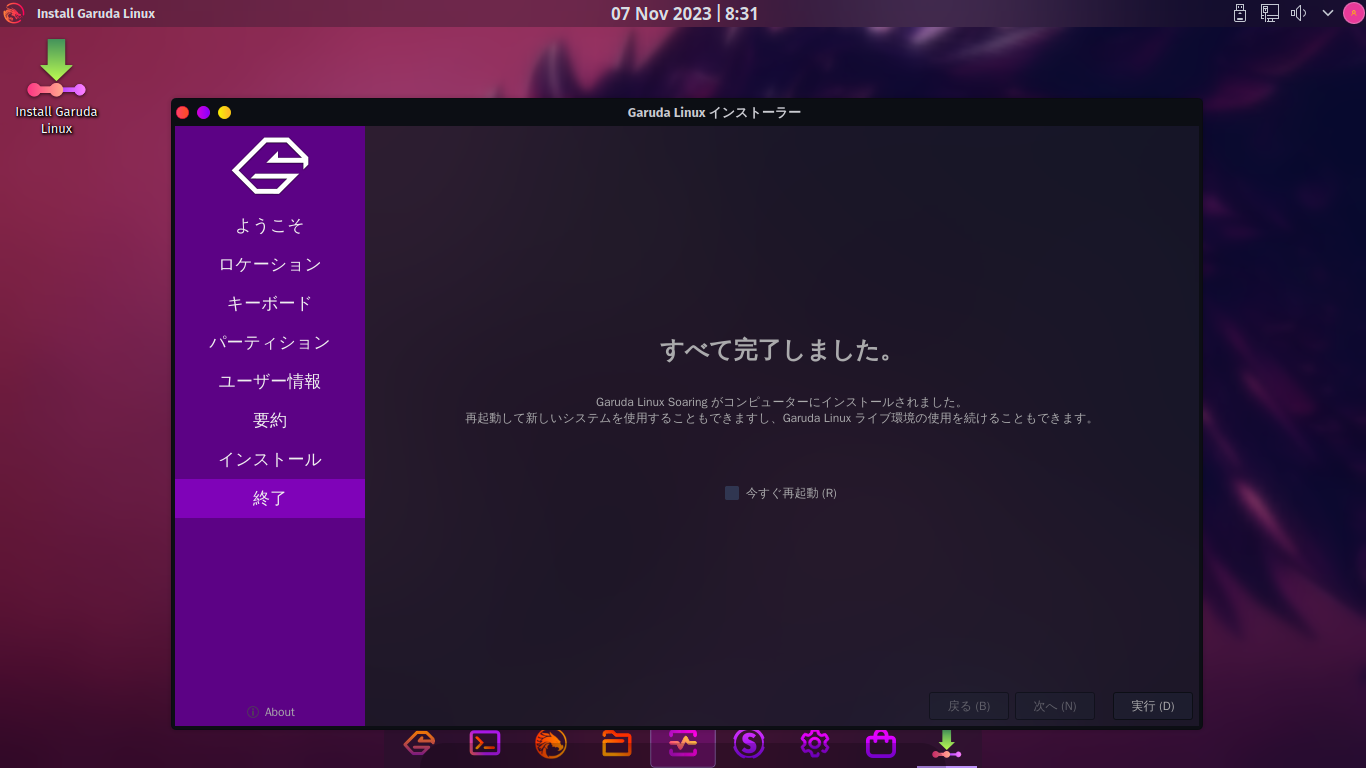
Task: Open the Garuda application launcher menu
Action: [13, 13]
